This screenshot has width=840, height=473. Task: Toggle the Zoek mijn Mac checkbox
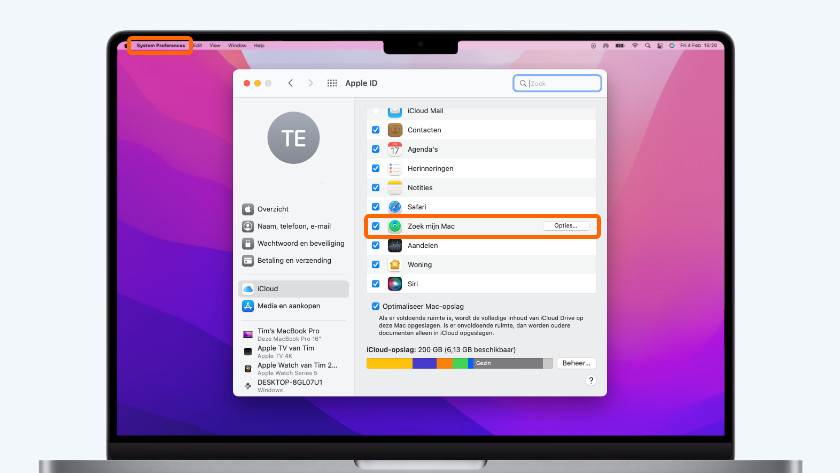point(376,226)
